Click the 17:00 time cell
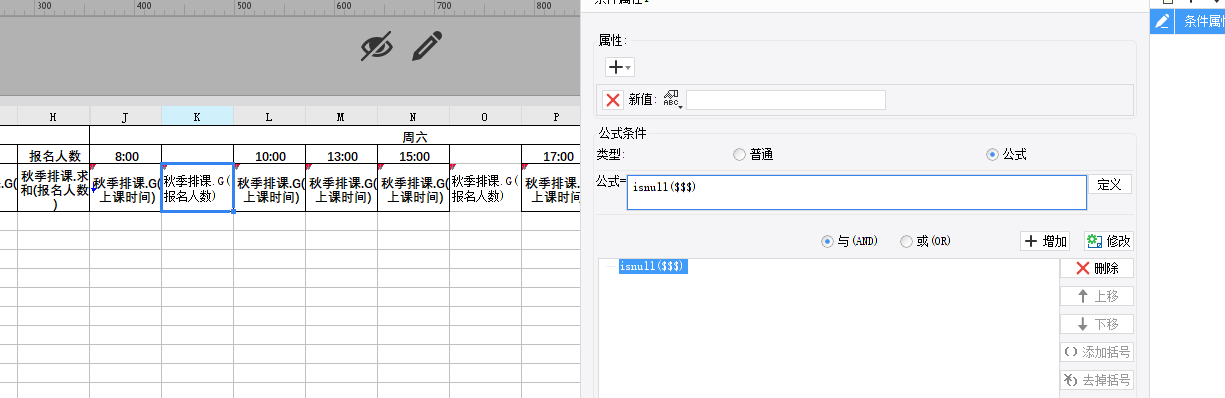 click(x=551, y=155)
